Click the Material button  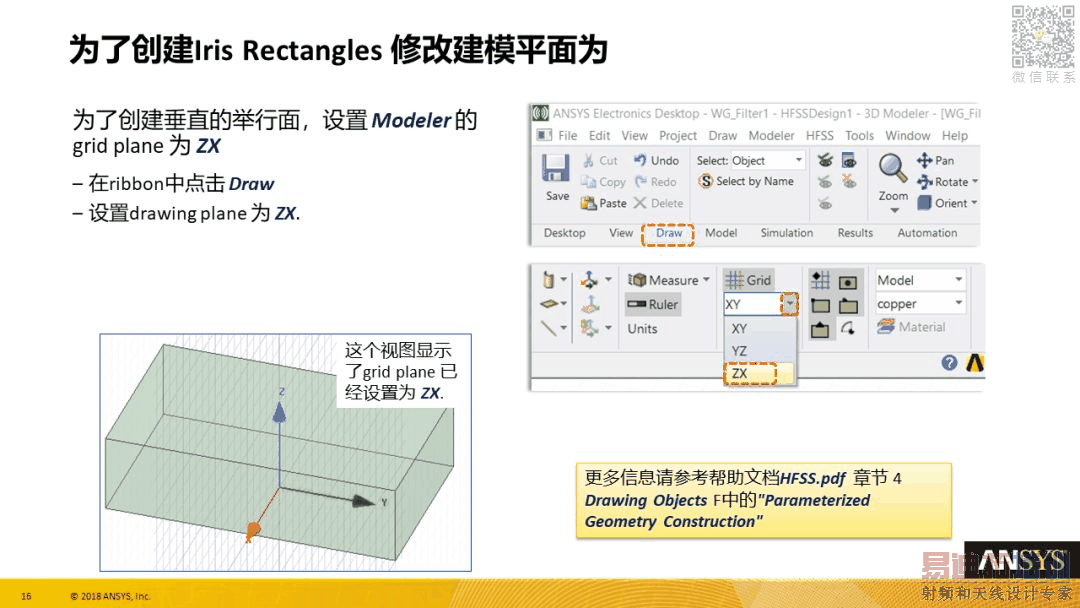[x=911, y=327]
